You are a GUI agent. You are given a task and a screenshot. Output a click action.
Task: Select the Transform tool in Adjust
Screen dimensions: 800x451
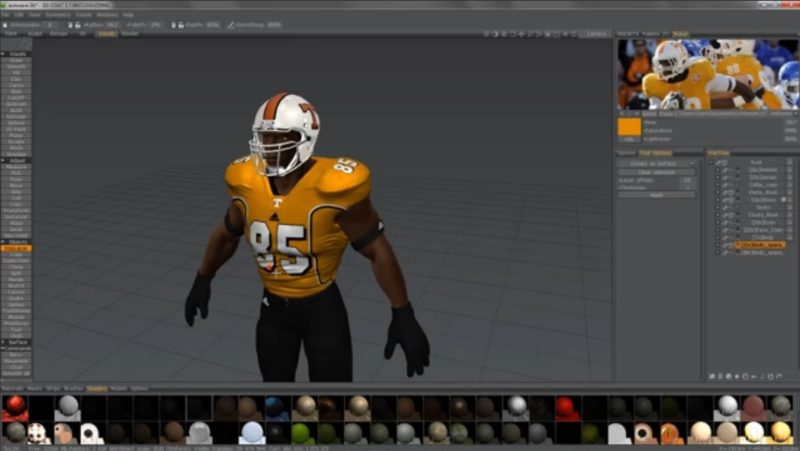coord(16,210)
